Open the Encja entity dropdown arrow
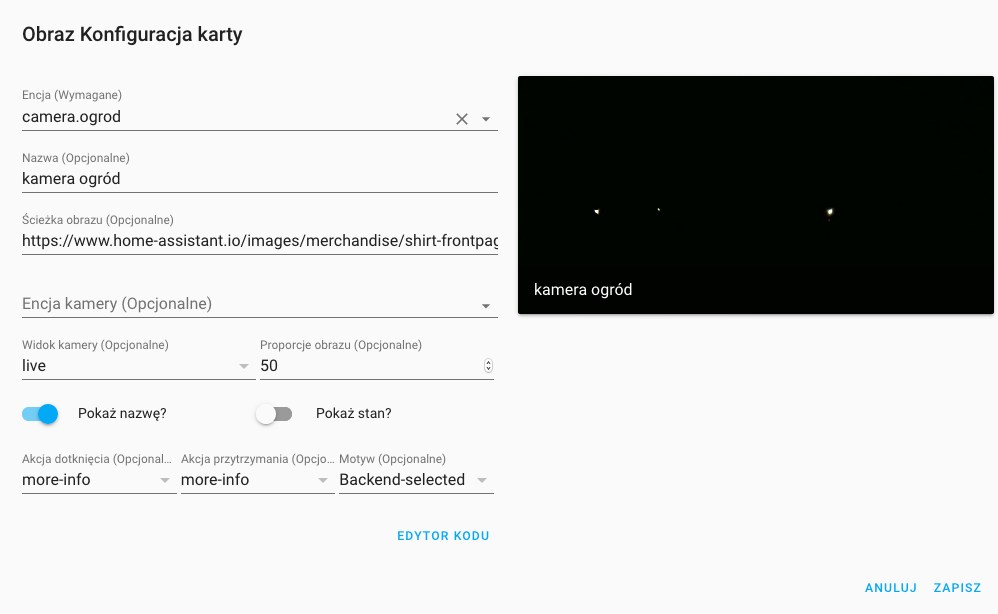The height and width of the screenshot is (614, 998). [x=486, y=119]
